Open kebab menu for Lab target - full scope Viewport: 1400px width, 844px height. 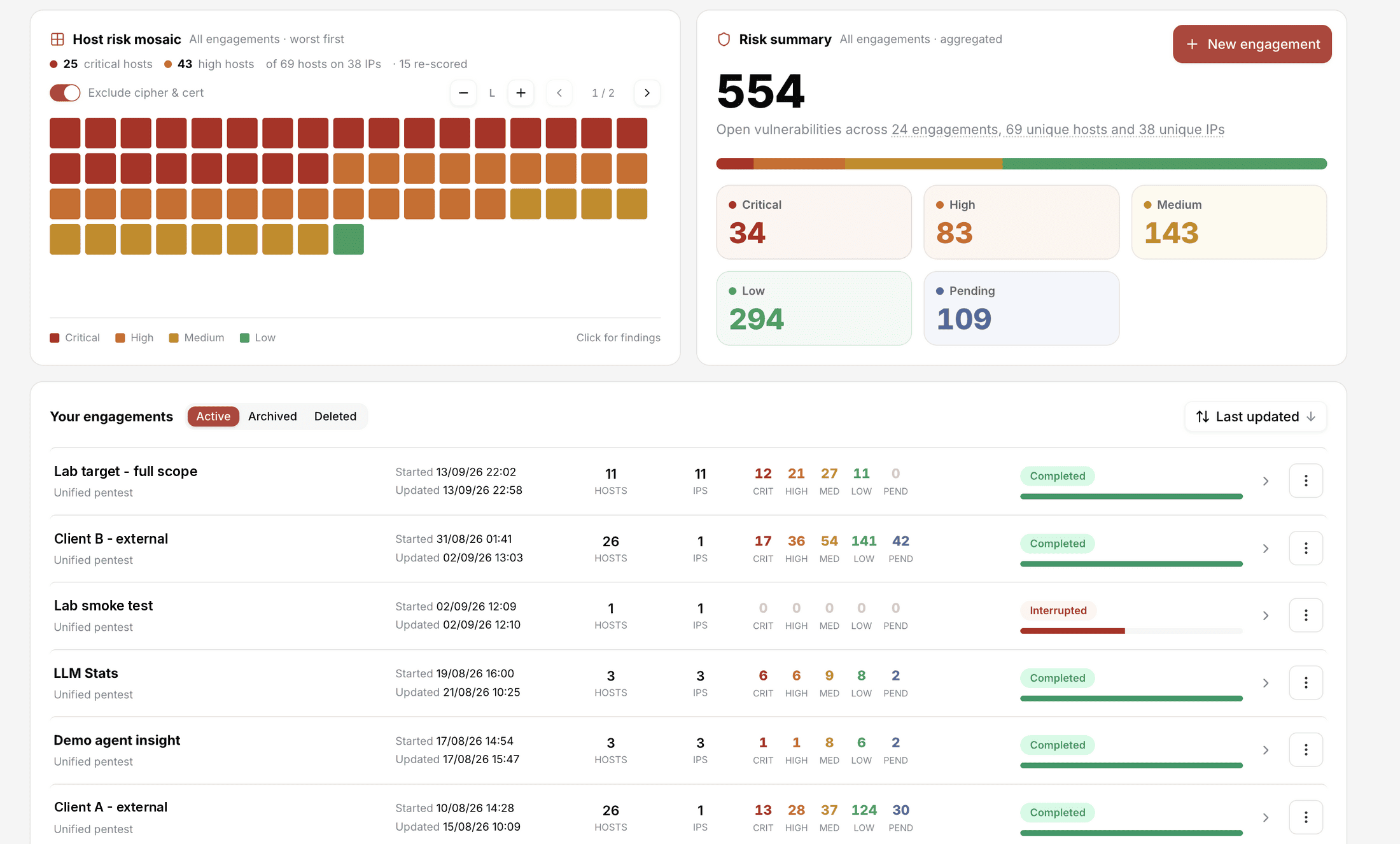1306,481
